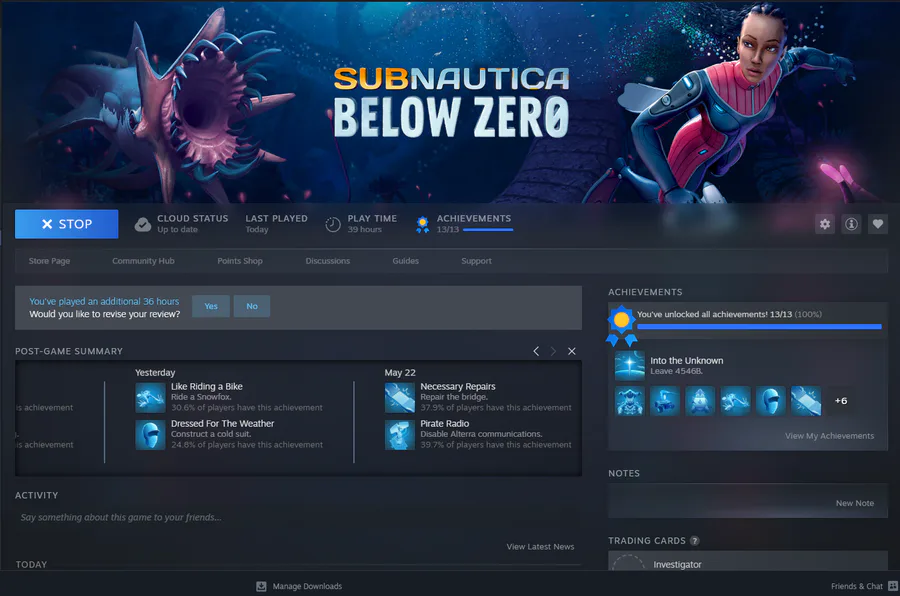Click 'Dressed For The Weather' achievement title

[x=223, y=423]
